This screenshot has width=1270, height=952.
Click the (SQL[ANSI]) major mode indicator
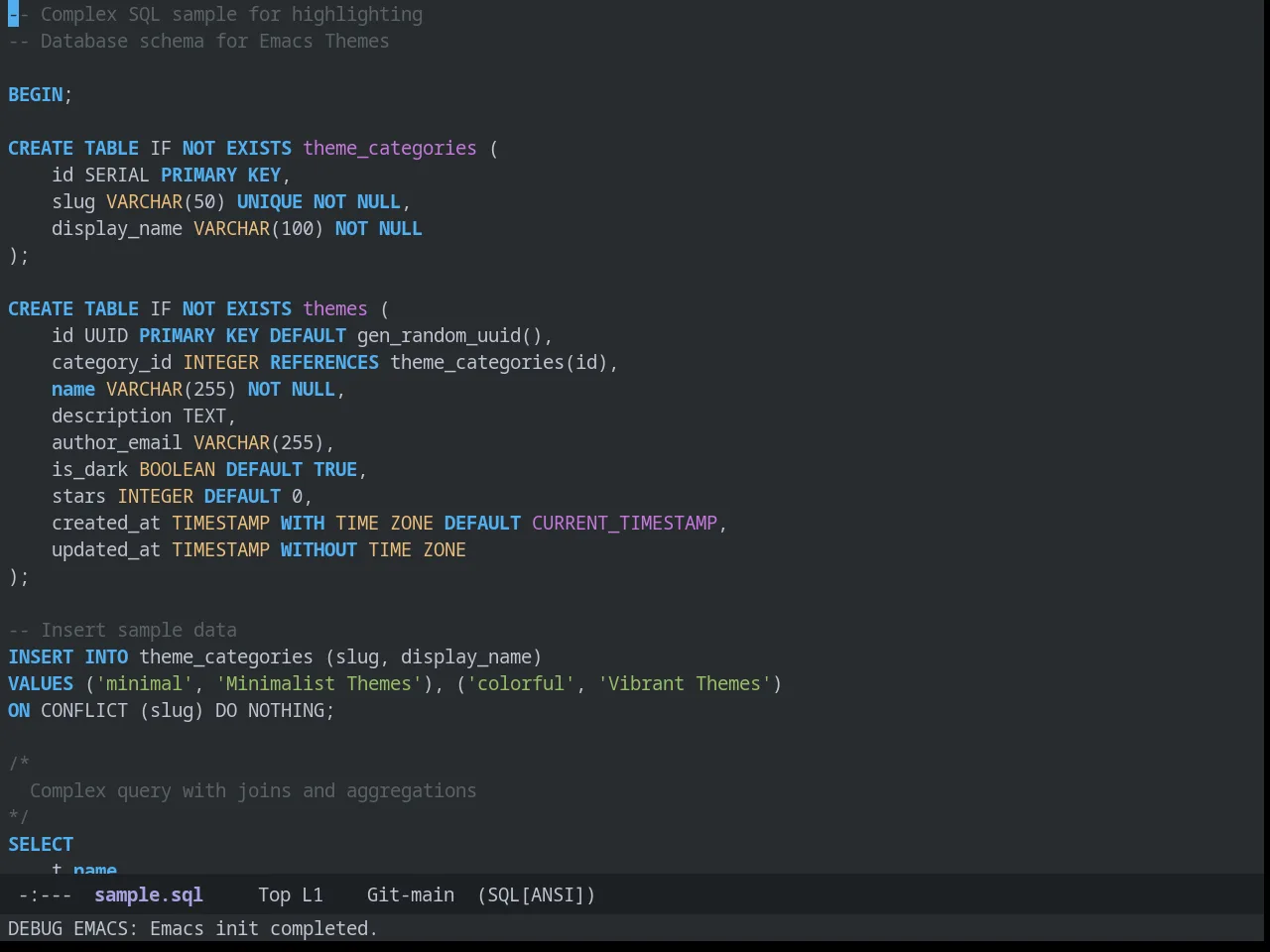(x=537, y=894)
